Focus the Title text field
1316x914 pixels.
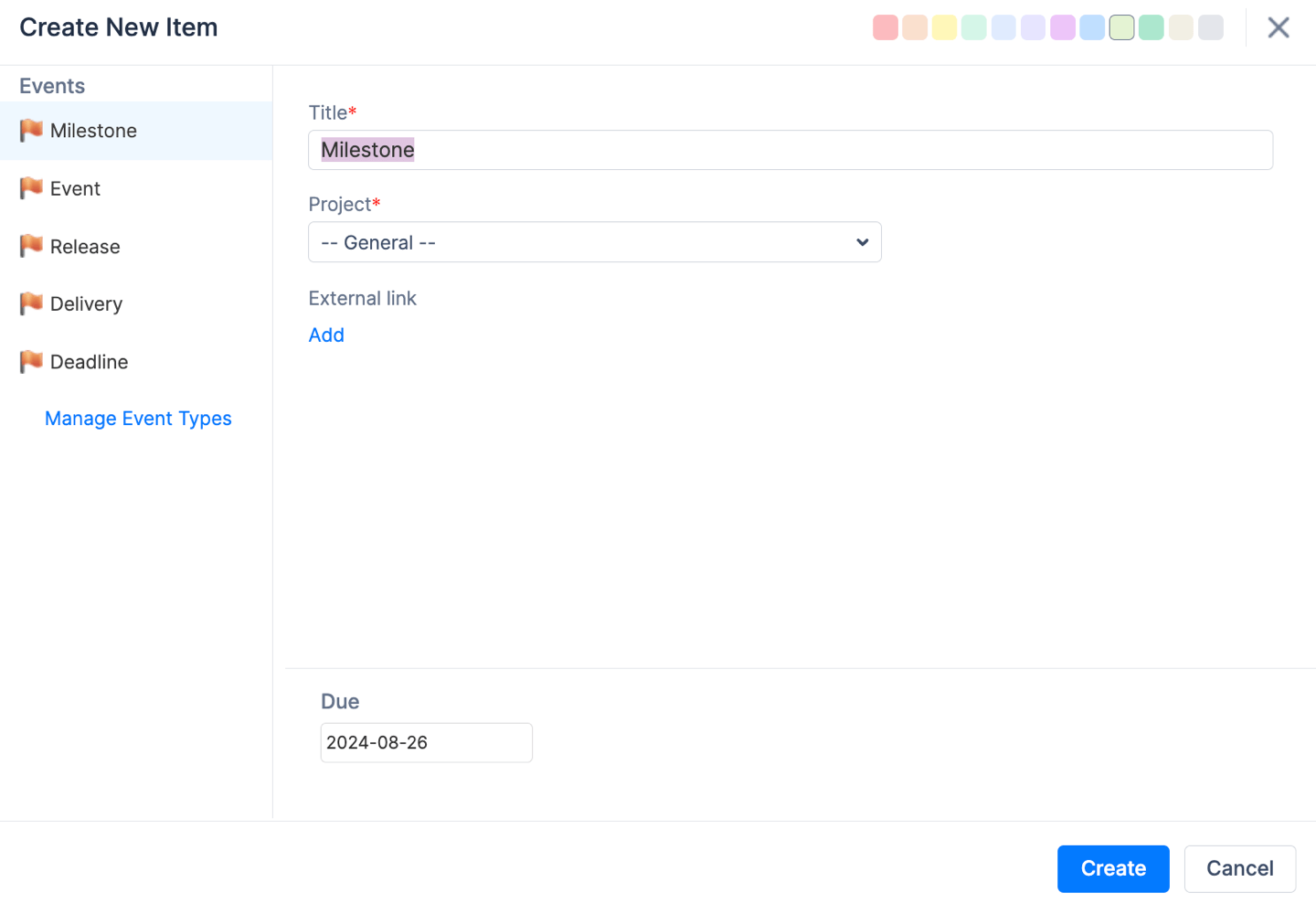[x=790, y=150]
